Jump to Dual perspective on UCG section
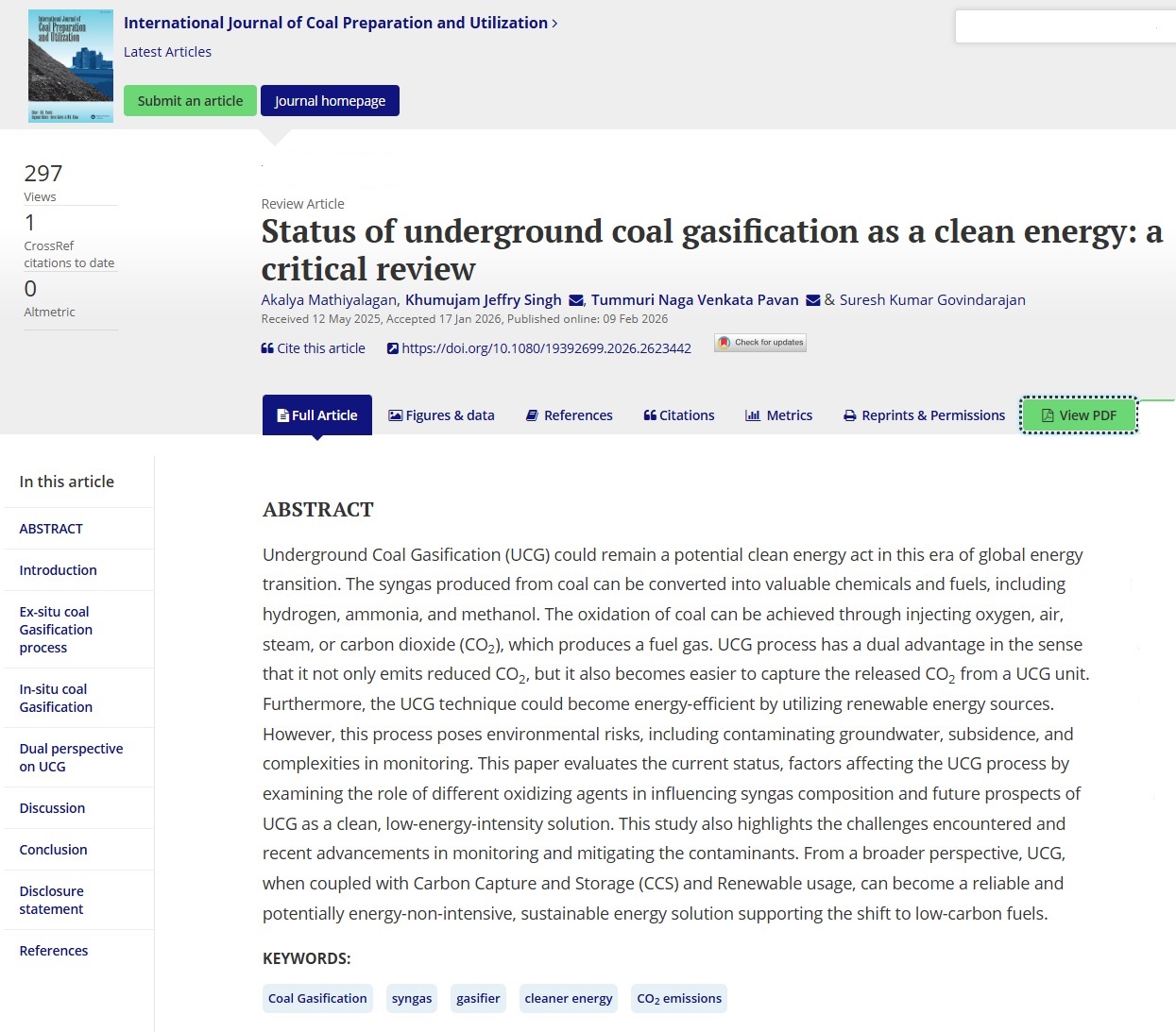 click(71, 757)
